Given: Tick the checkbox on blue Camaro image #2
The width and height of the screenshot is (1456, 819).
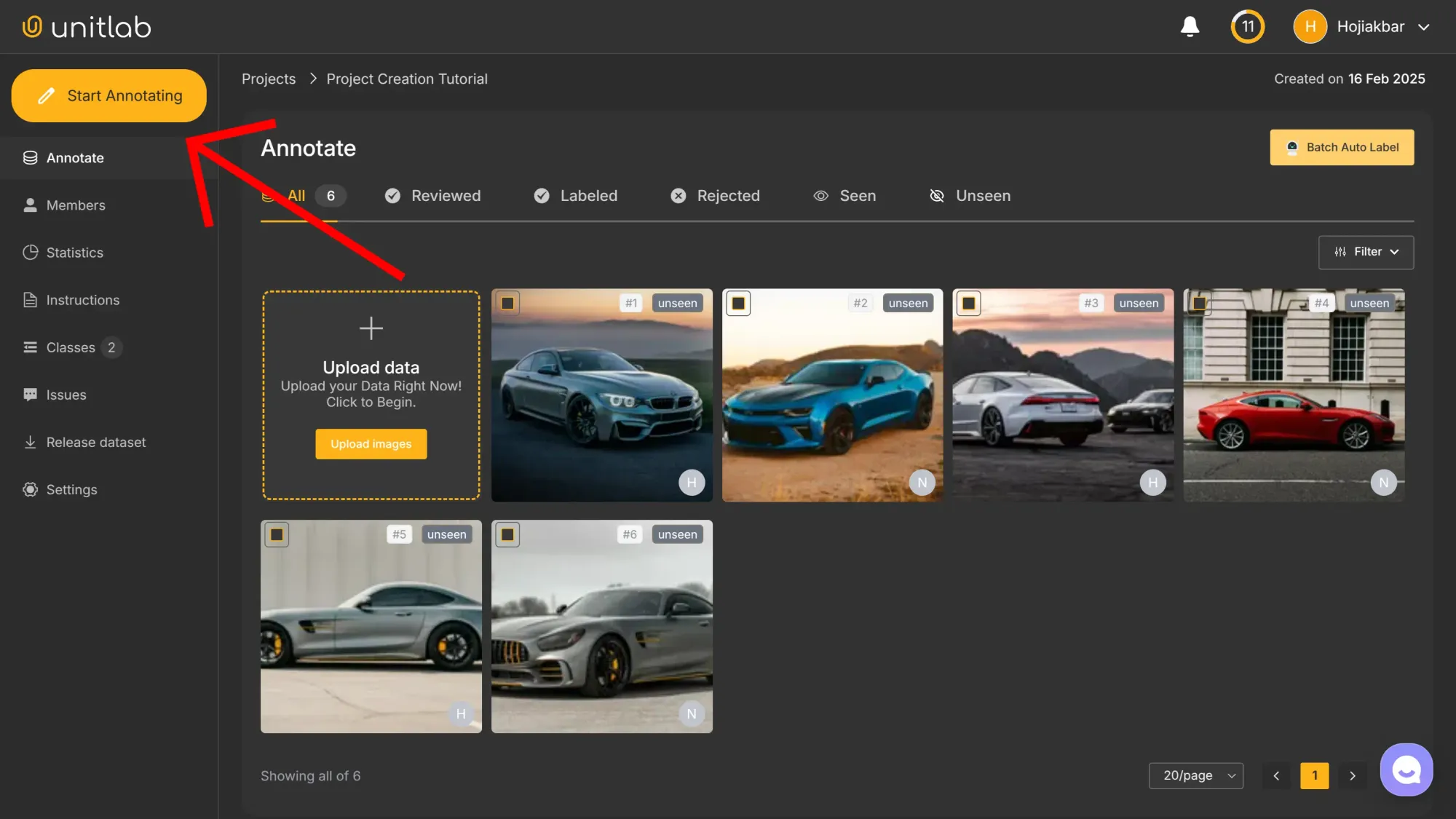Looking at the screenshot, I should (738, 303).
